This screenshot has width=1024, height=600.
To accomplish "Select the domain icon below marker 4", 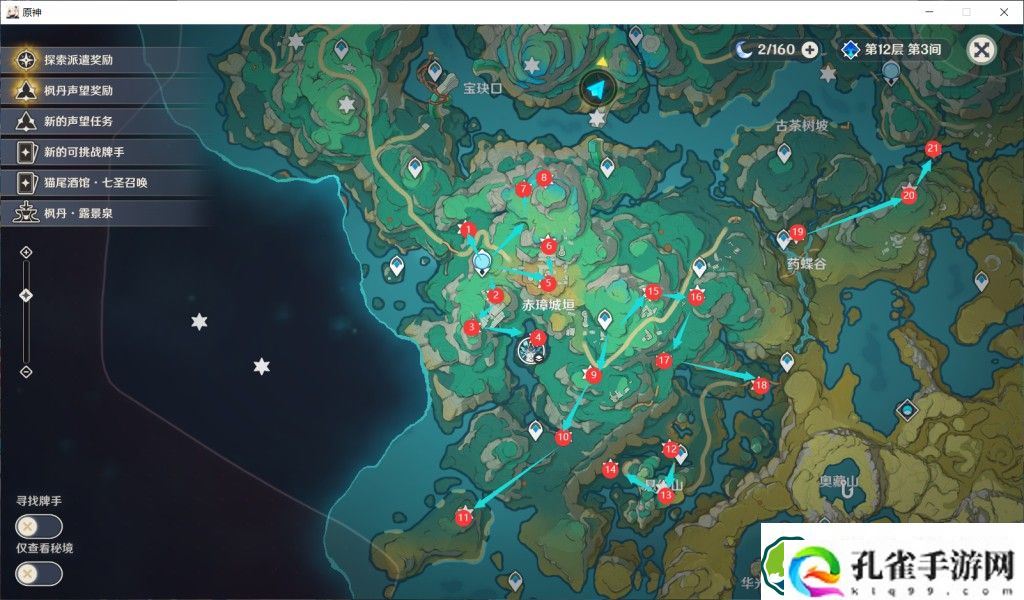I will pos(530,351).
